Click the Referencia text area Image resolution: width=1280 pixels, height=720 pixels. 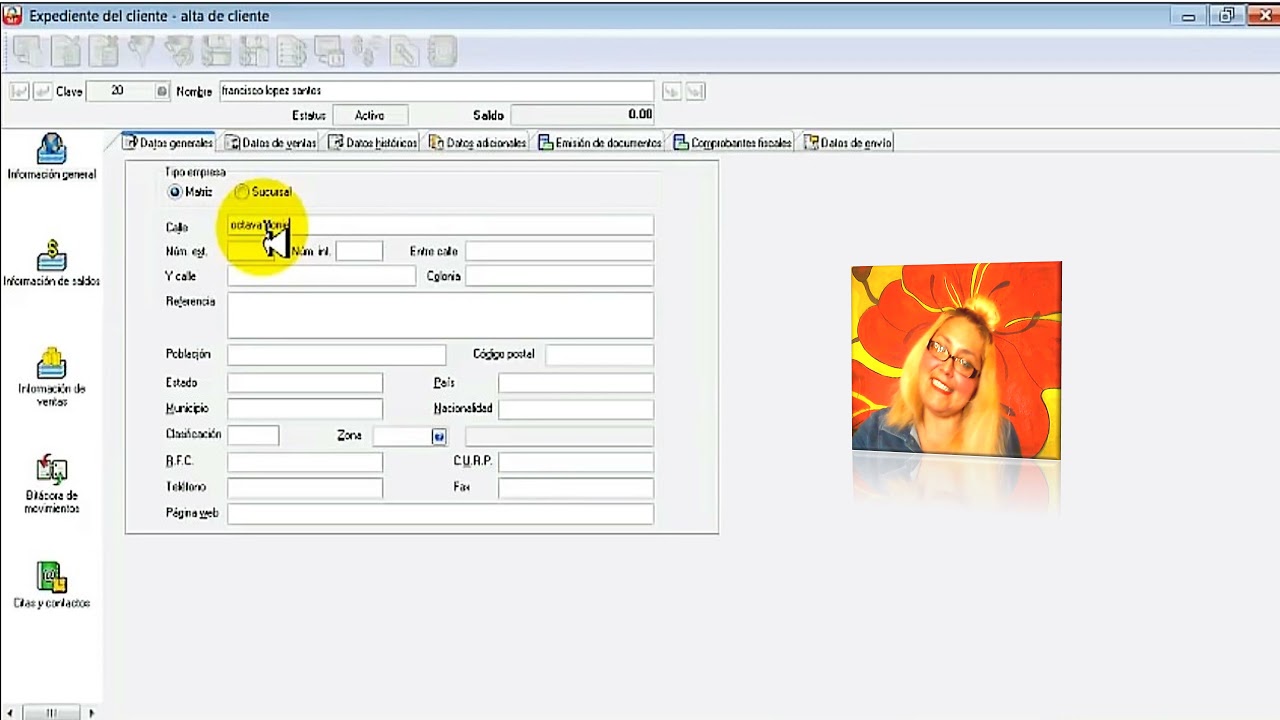click(440, 316)
